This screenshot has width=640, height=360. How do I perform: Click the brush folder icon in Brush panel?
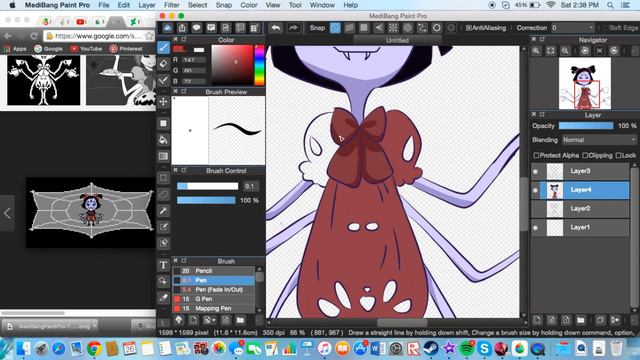[x=240, y=320]
